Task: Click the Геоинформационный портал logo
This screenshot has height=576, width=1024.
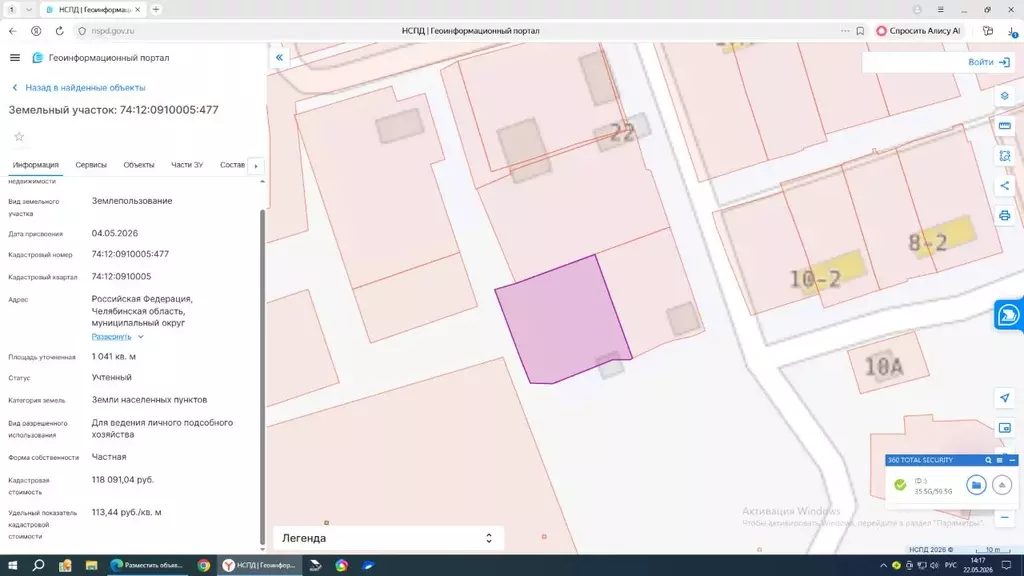Action: pyautogui.click(x=101, y=57)
